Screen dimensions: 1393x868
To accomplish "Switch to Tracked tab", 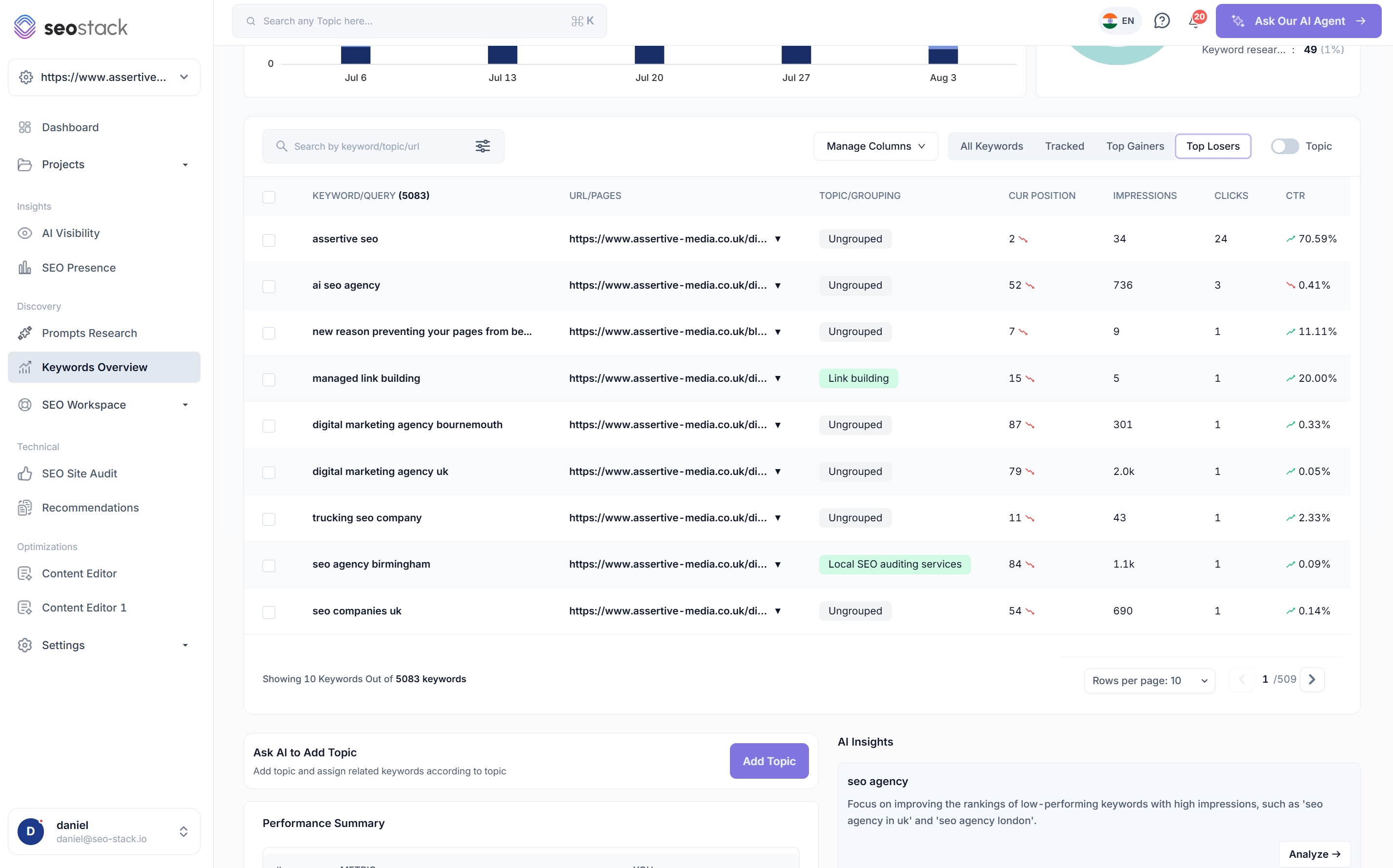I will (1065, 146).
